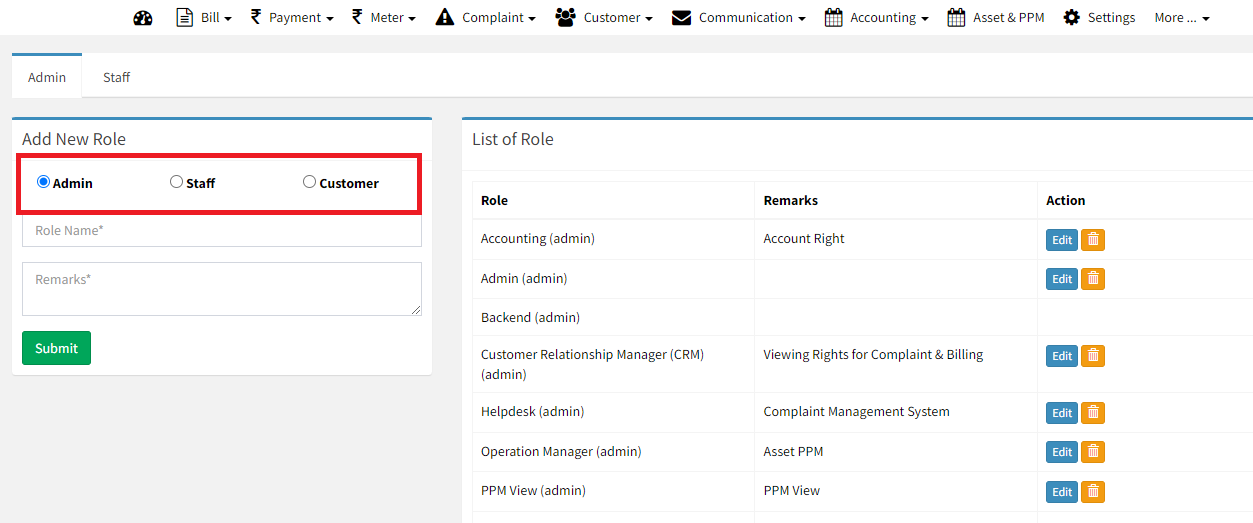Delete the Accounting (admin) role via trash icon

point(1093,240)
